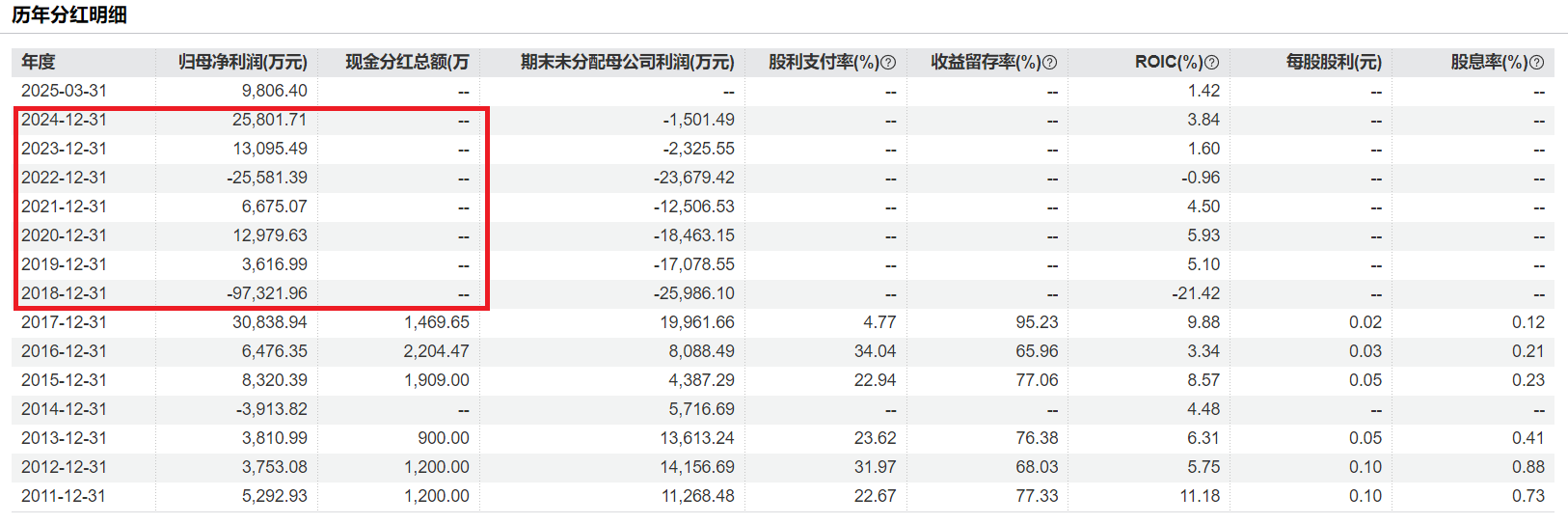
Task: Click dividend yield value 0.88
Action: pos(1527,467)
